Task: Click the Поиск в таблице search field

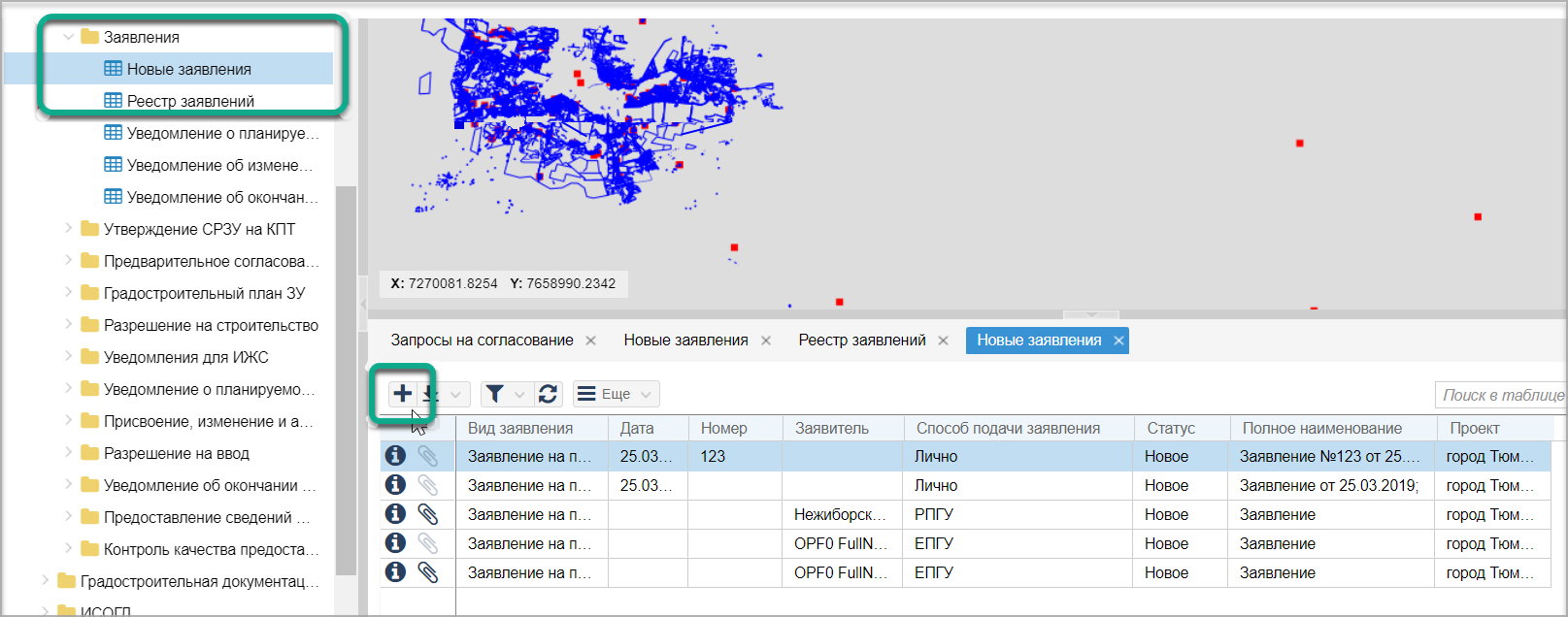Action: [x=1500, y=395]
